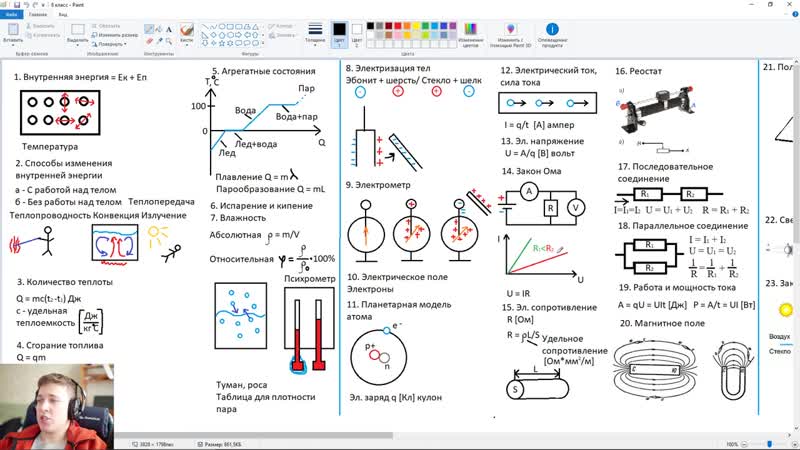800x450 pixels.
Task: Click the canvas text '20. Магнитное поле'
Action: 662,323
